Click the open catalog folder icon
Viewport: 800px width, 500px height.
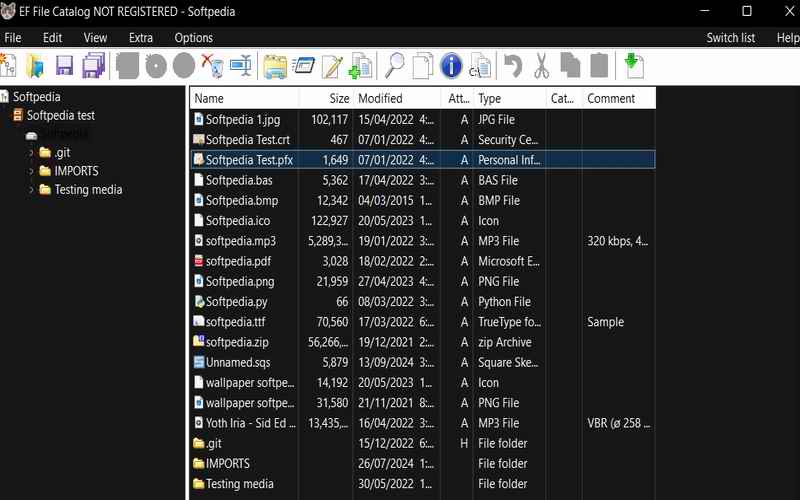(x=35, y=66)
